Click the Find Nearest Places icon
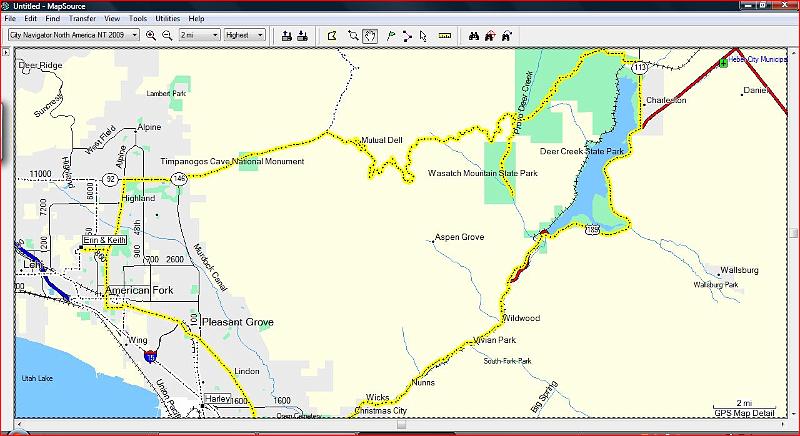The height and width of the screenshot is (436, 800). pos(490,36)
